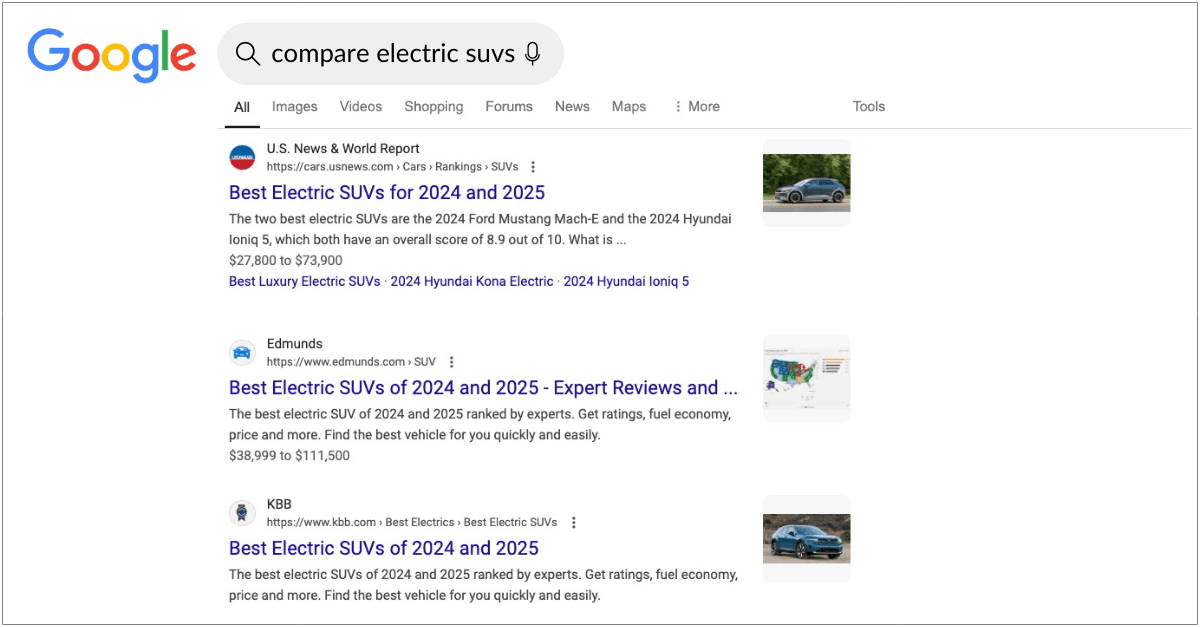The width and height of the screenshot is (1200, 627).
Task: Click the U.S. News favicon icon
Action: (x=242, y=157)
